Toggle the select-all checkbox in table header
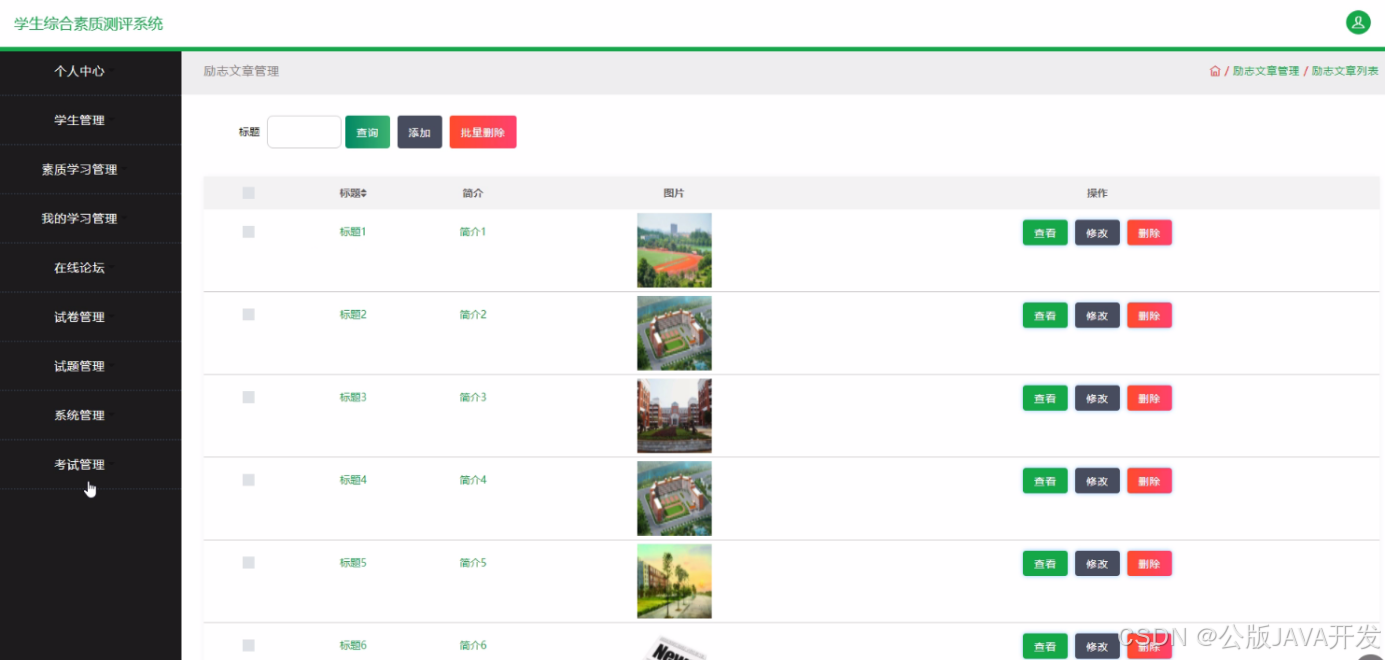The image size is (1385, 660). pos(249,193)
